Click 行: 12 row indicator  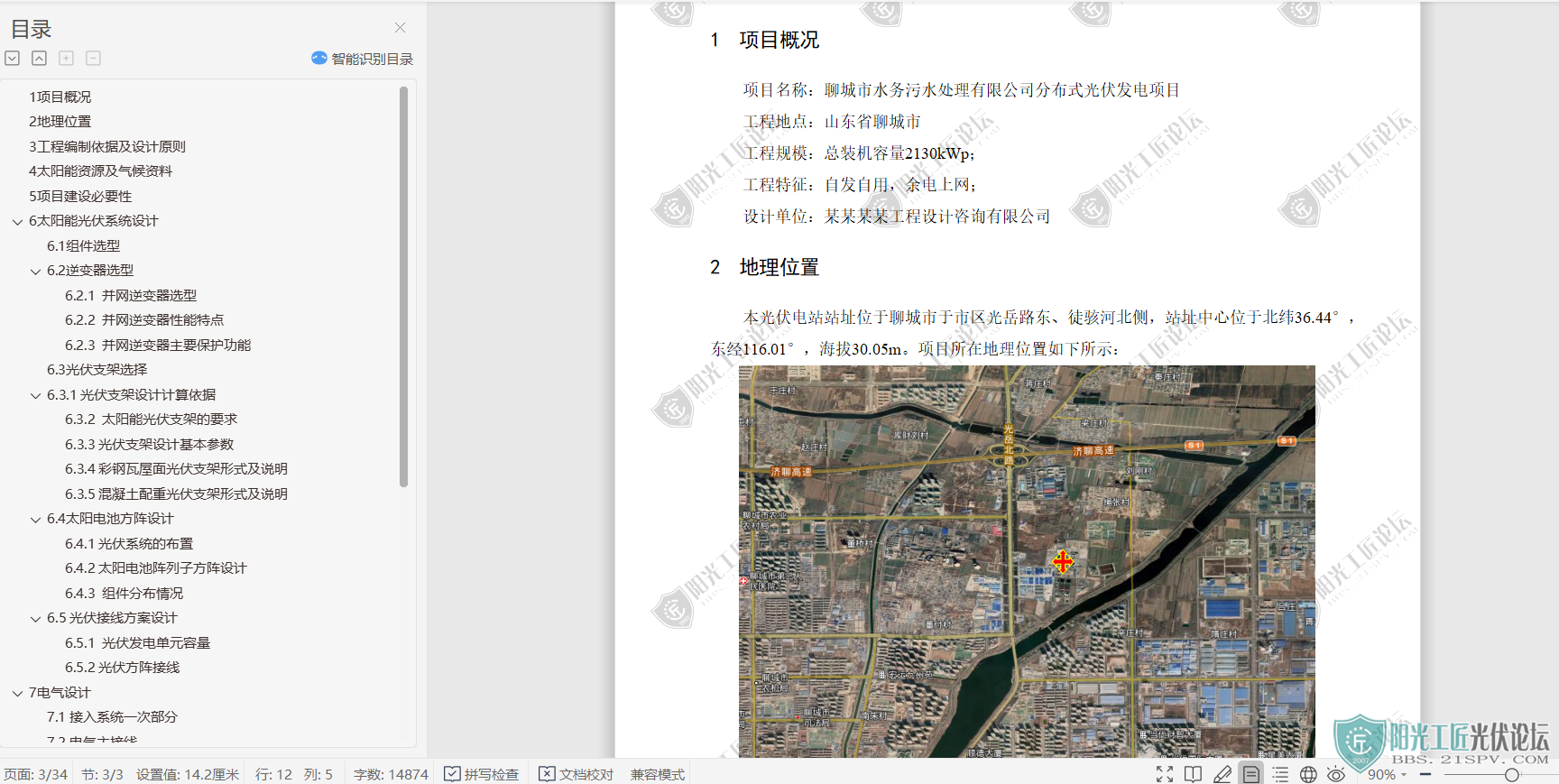273,774
